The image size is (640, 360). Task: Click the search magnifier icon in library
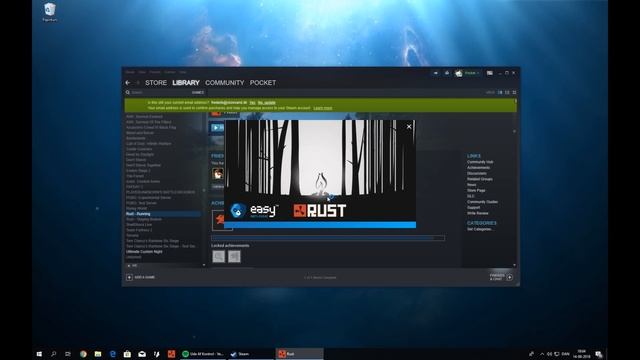coord(128,93)
